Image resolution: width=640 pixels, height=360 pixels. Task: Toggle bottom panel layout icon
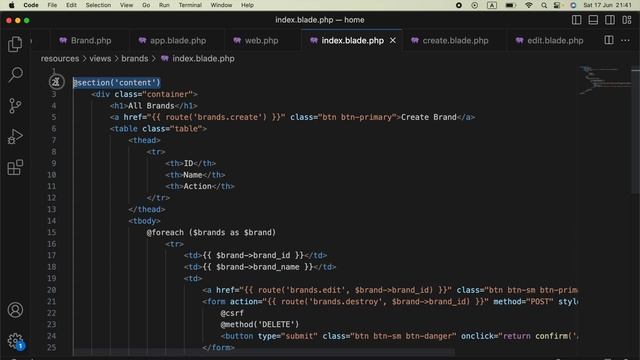click(593, 20)
